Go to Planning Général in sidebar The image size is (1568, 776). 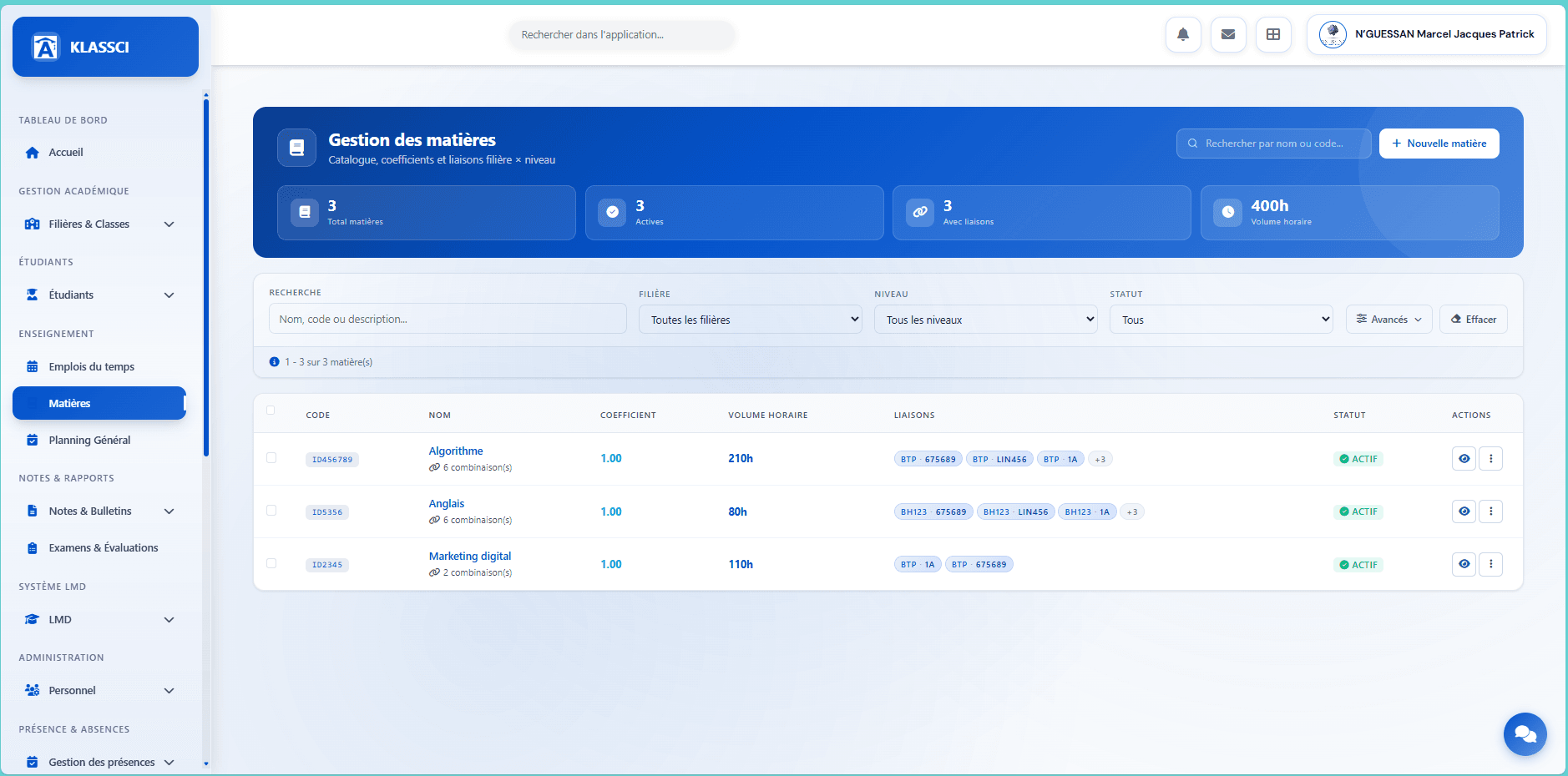[89, 440]
